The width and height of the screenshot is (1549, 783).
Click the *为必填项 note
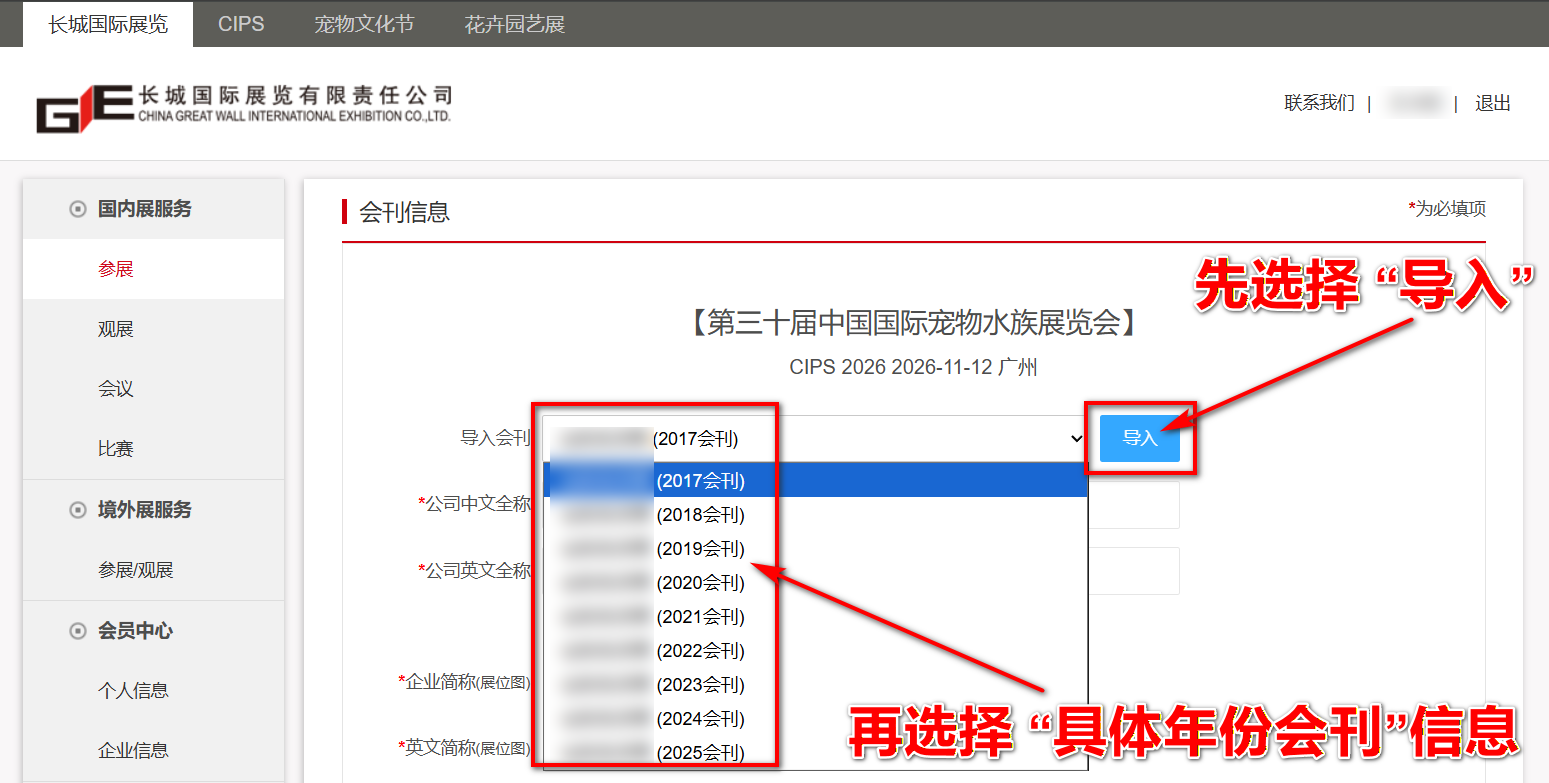pyautogui.click(x=1447, y=209)
